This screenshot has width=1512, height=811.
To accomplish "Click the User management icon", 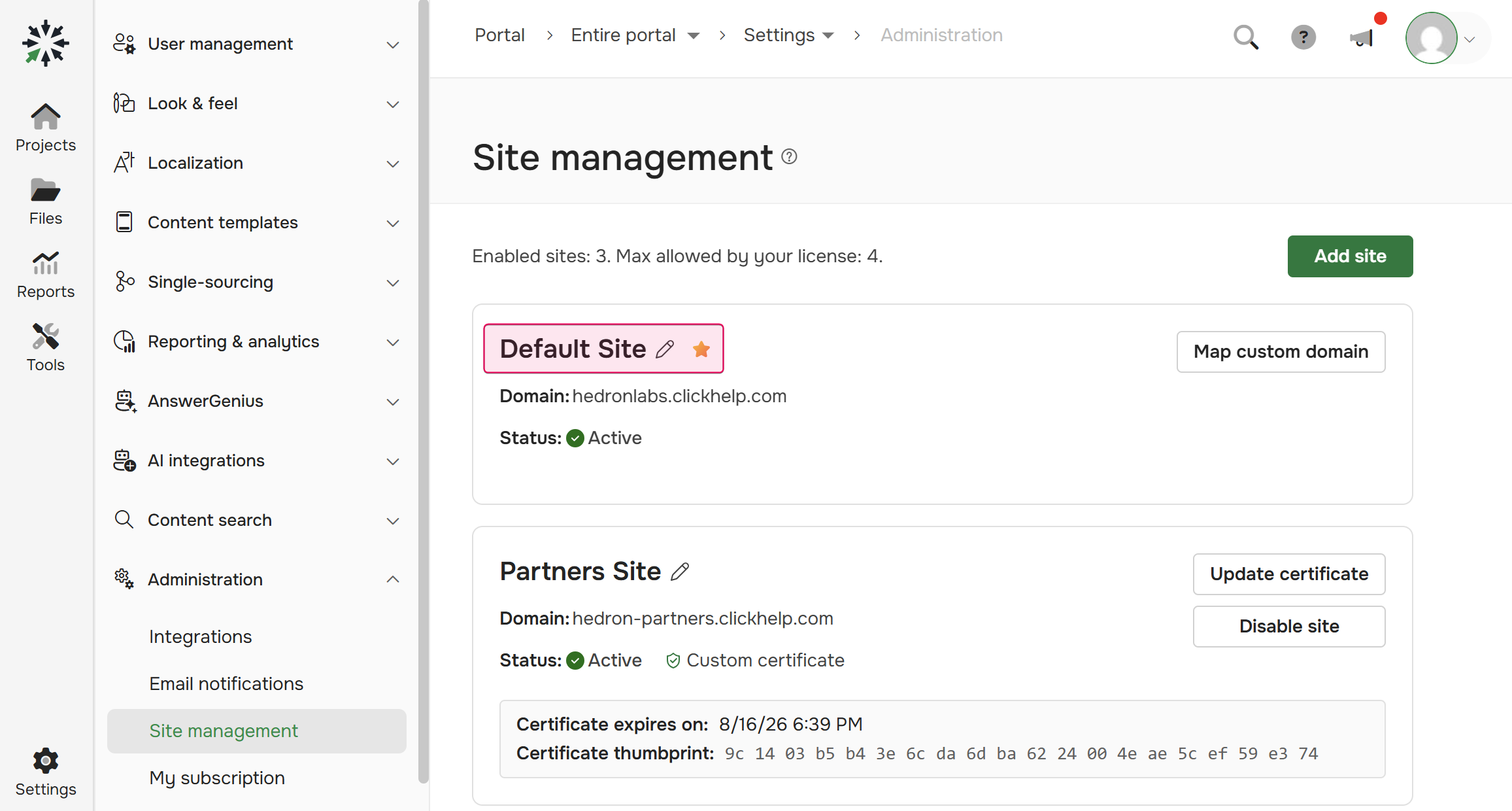I will click(124, 44).
